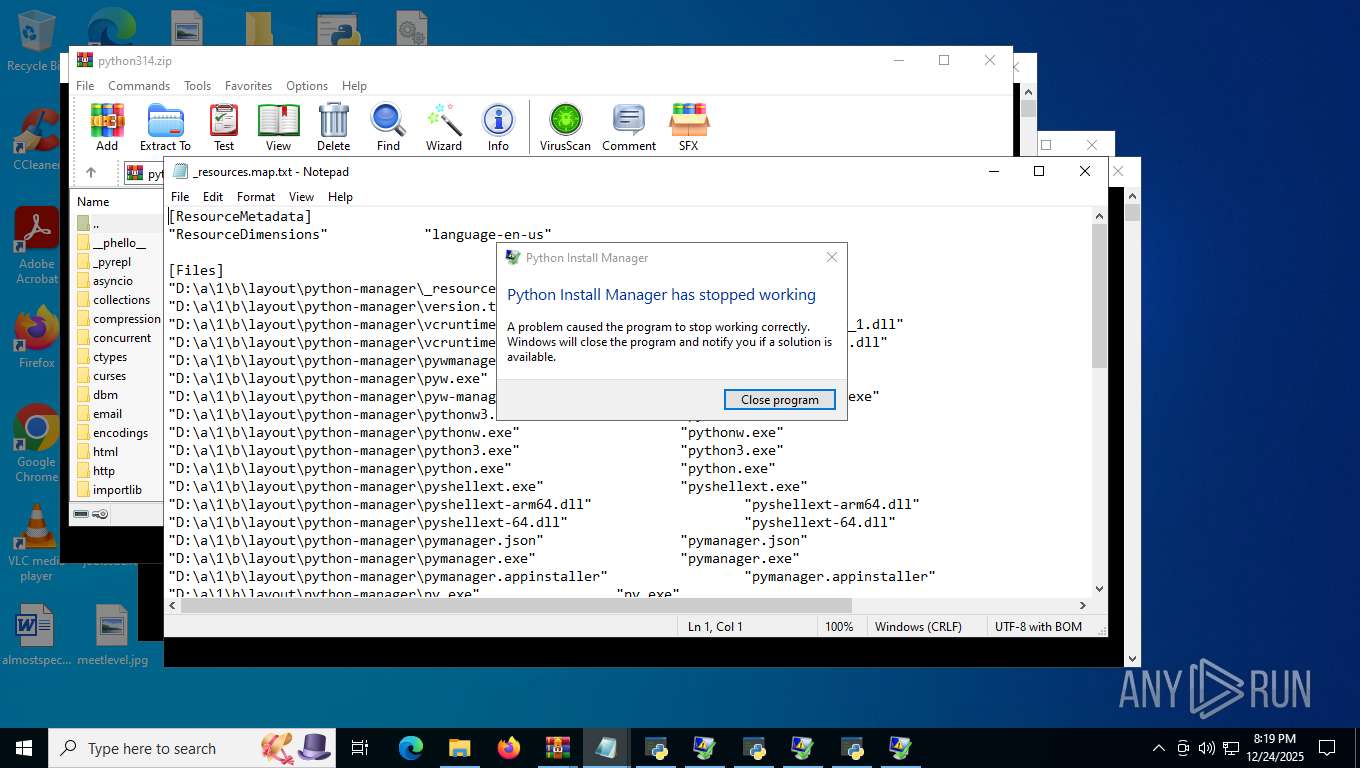Select the dbm folder in WinRAR
Screen dimensions: 1360x768
coord(105,395)
